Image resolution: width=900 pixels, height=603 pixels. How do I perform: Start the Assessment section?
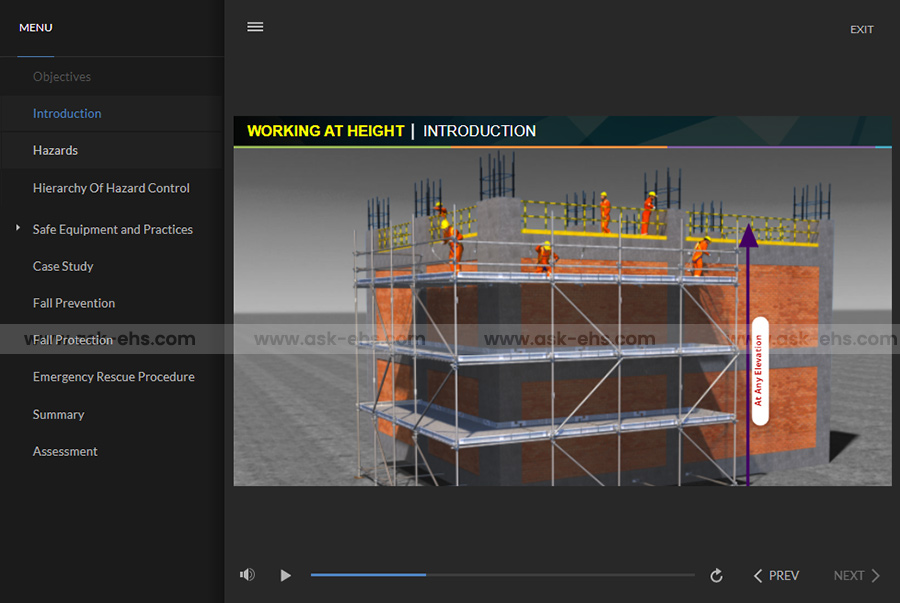65,452
